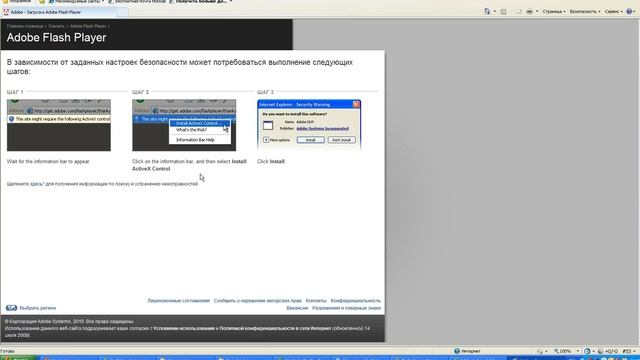Open the Страница menu
Image resolution: width=640 pixels, height=360 pixels.
click(554, 12)
